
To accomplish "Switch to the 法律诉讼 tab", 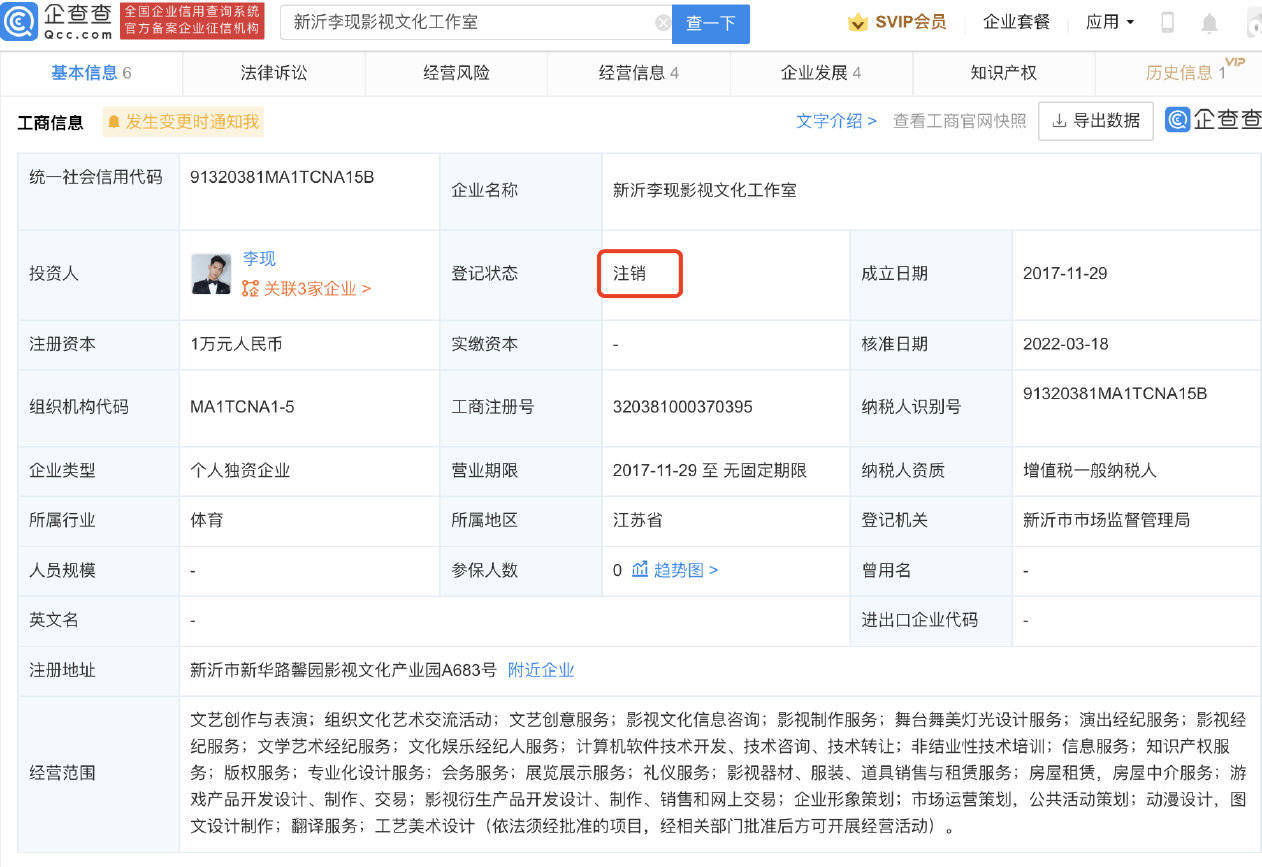I will [274, 73].
